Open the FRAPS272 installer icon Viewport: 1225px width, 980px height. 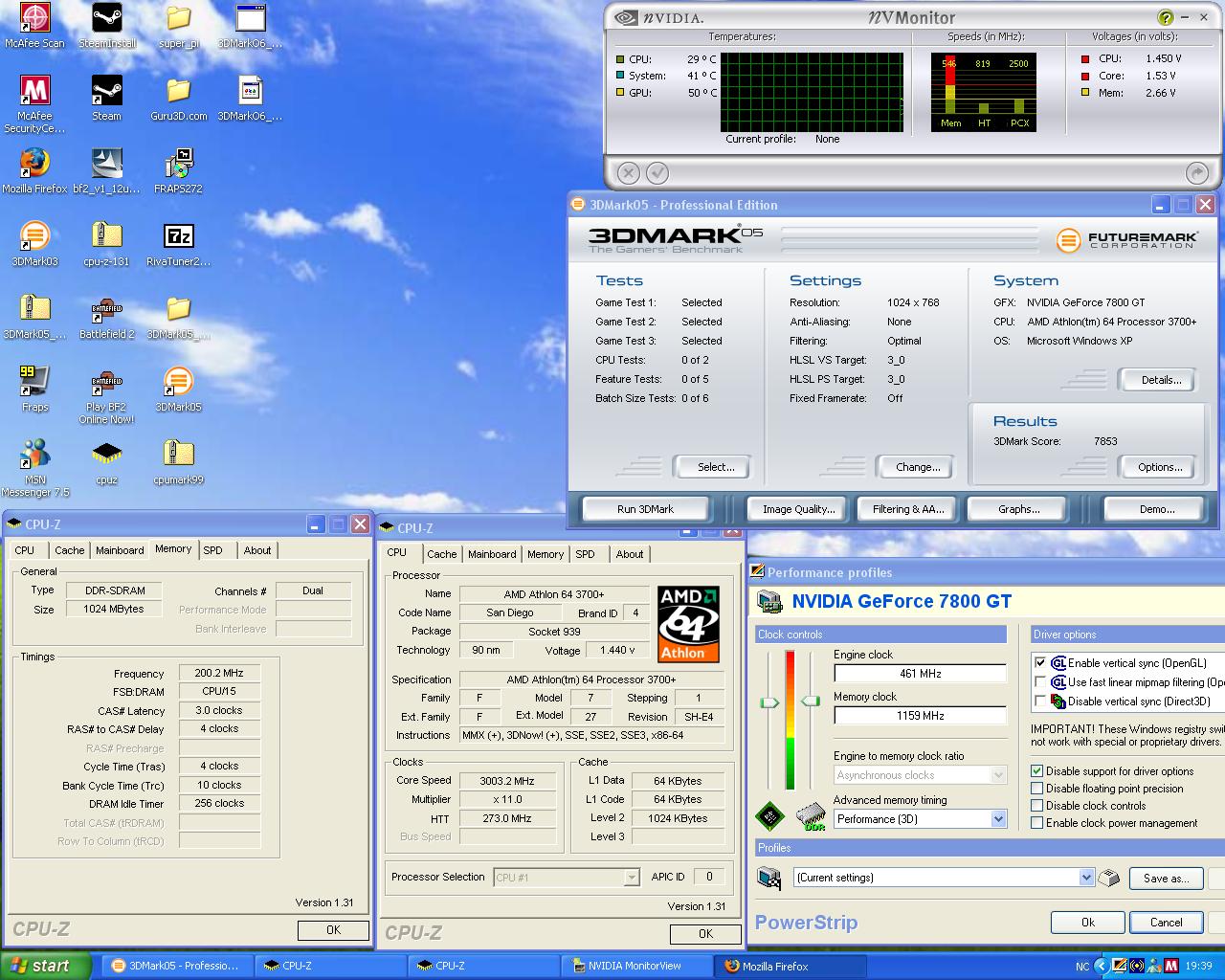coord(178,171)
